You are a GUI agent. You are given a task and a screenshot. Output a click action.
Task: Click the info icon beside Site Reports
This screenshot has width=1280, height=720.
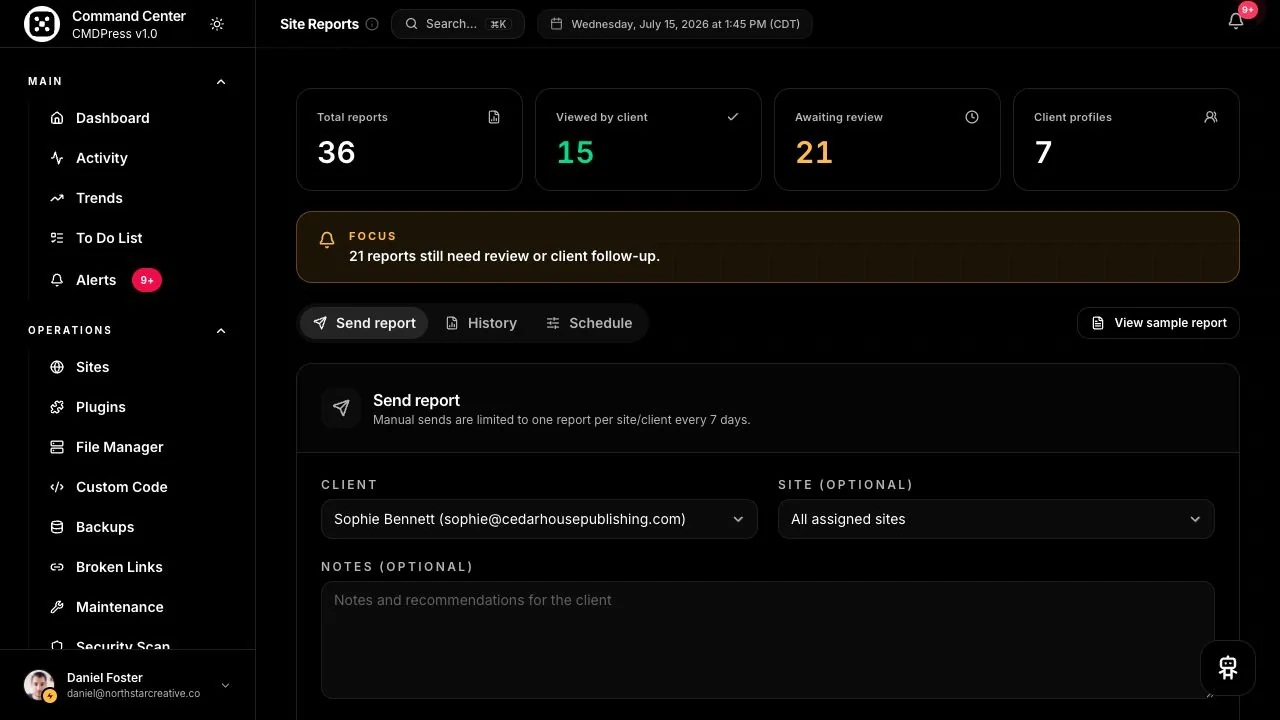tap(372, 24)
